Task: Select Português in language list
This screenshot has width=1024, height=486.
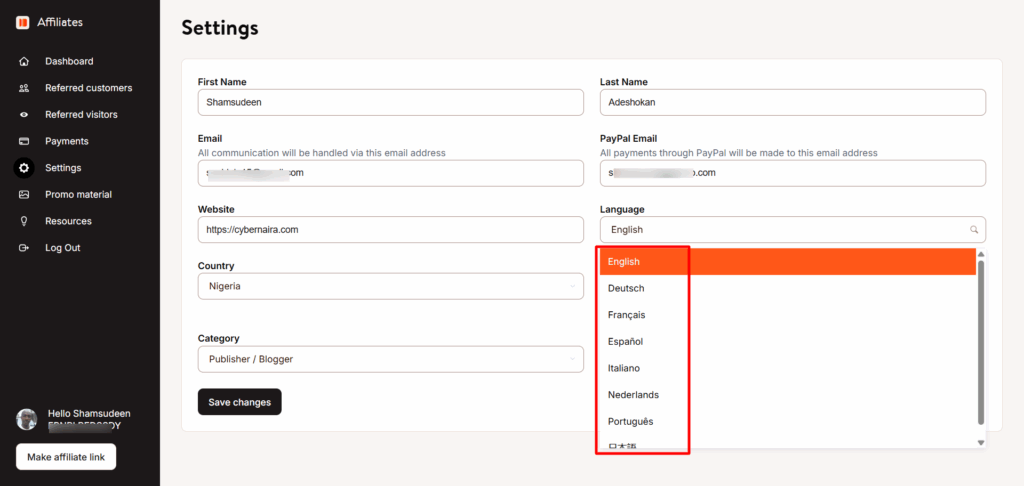Action: pyautogui.click(x=788, y=421)
